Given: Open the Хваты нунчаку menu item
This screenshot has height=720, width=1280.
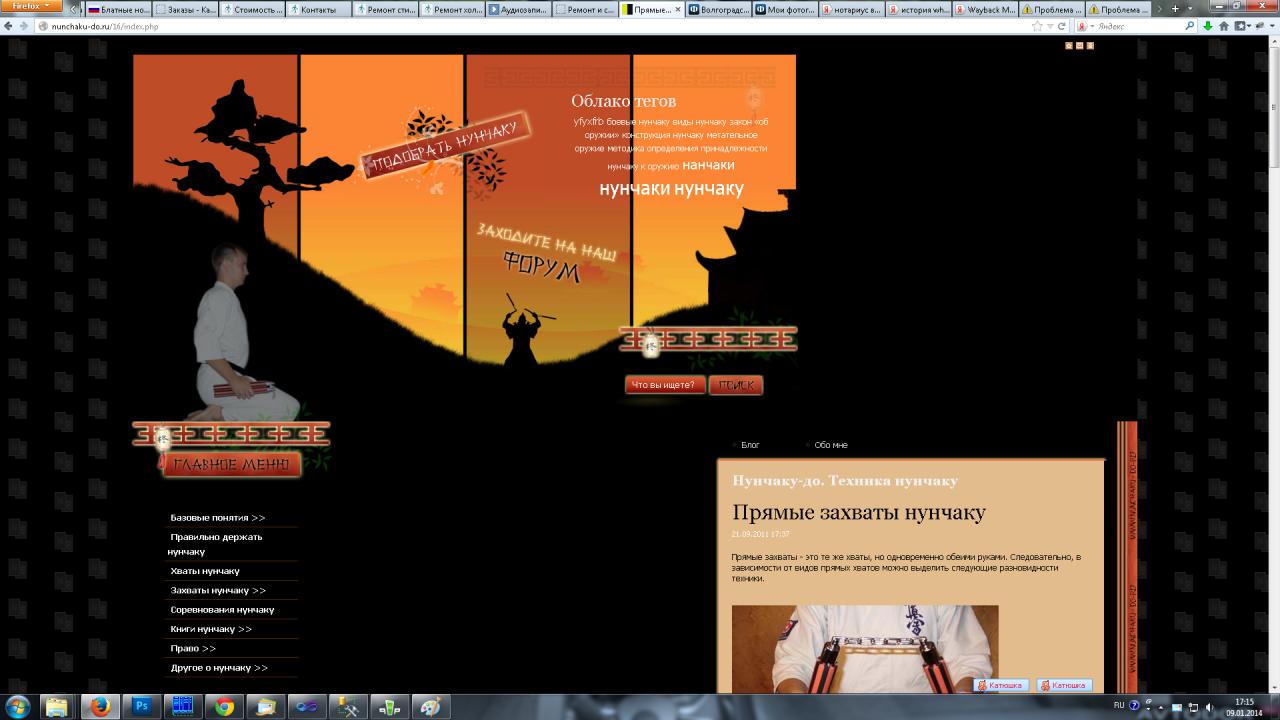Looking at the screenshot, I should [205, 571].
